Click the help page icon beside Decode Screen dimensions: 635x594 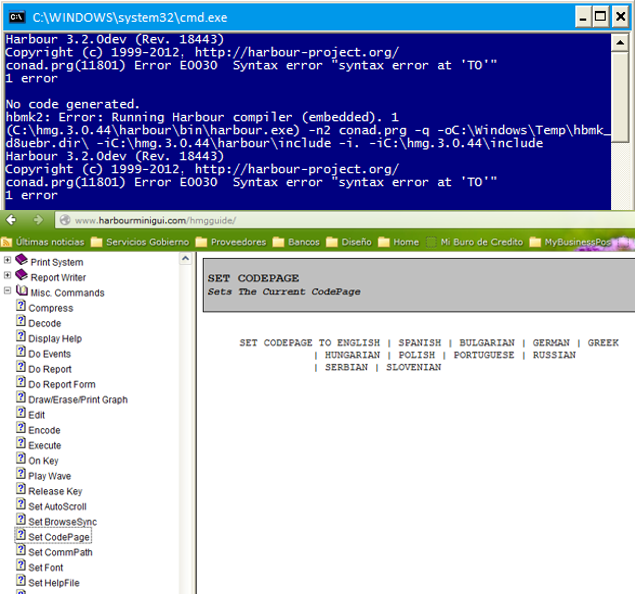tap(21, 321)
